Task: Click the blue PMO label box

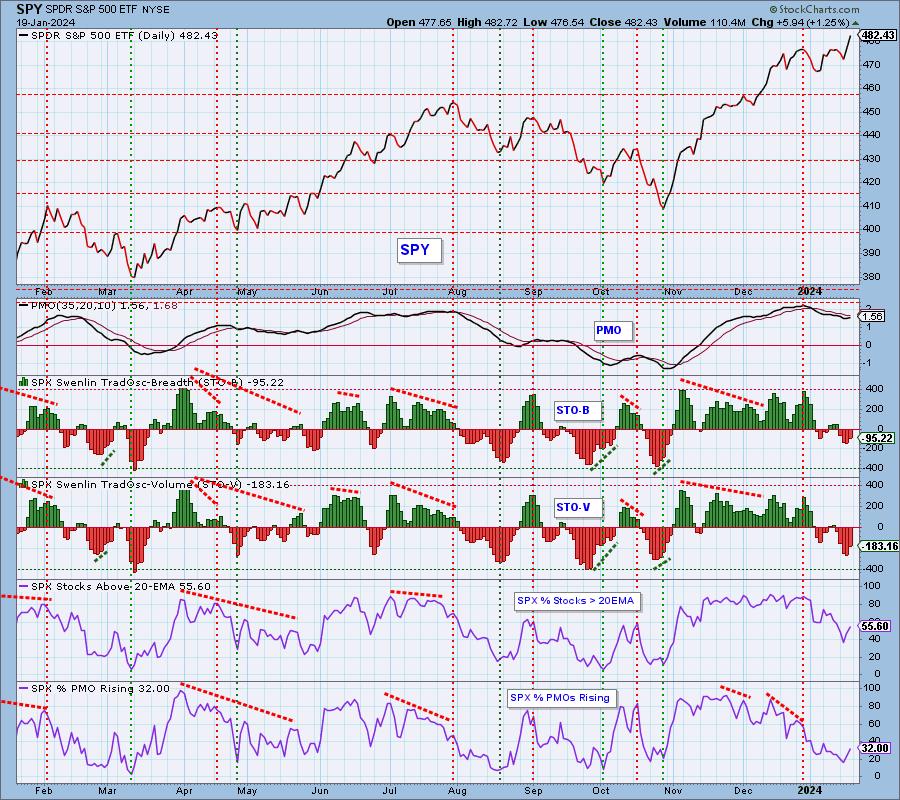Action: [613, 330]
